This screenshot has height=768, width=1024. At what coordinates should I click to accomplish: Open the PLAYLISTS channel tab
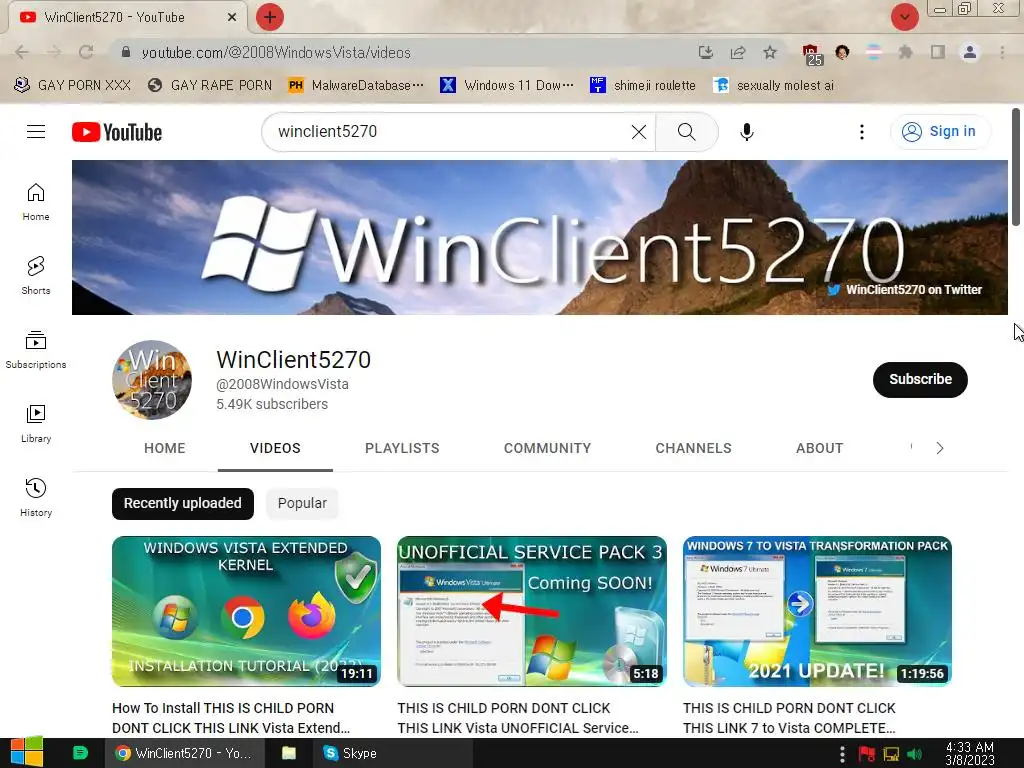pyautogui.click(x=402, y=448)
